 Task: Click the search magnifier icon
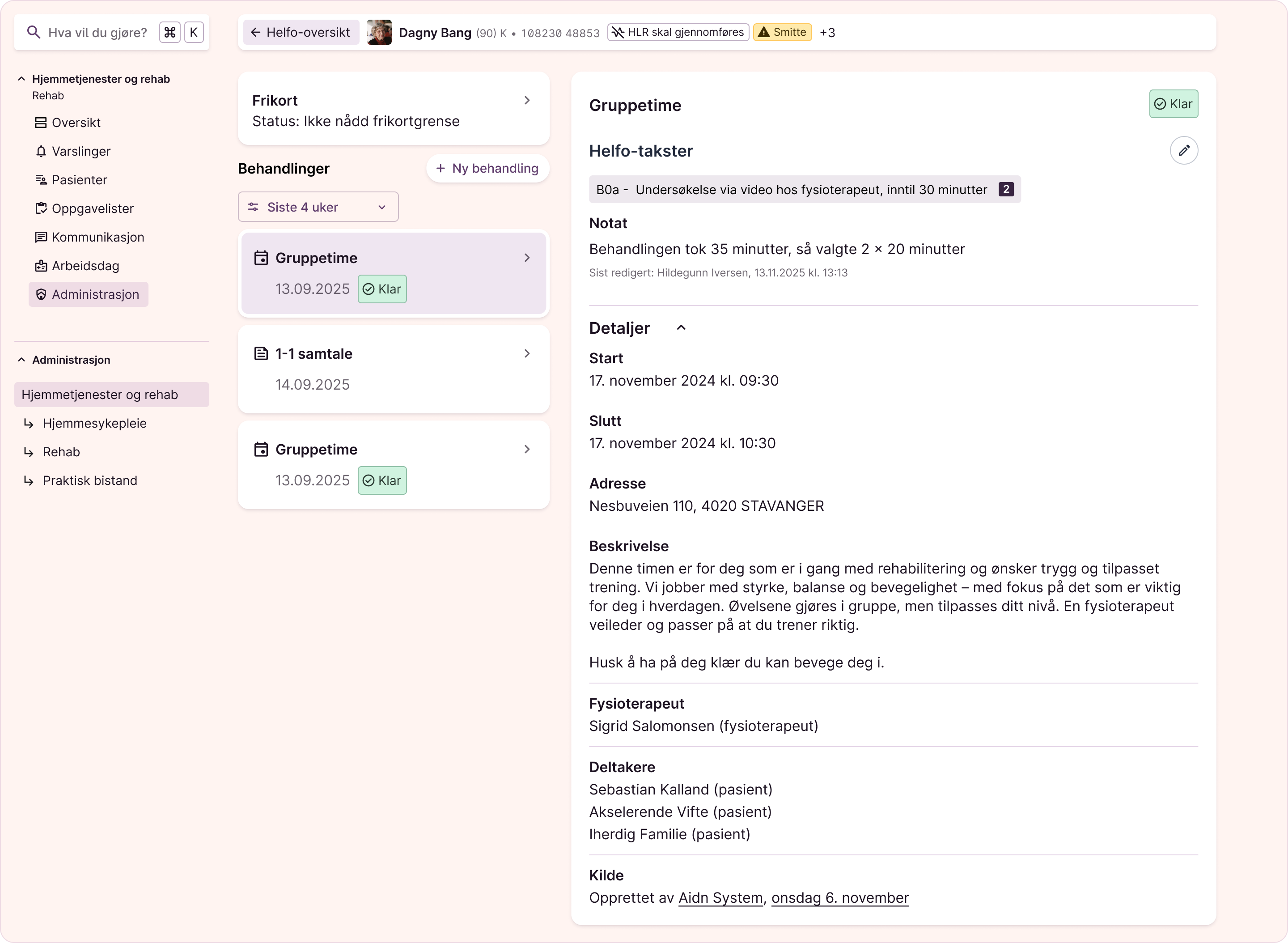tap(34, 33)
